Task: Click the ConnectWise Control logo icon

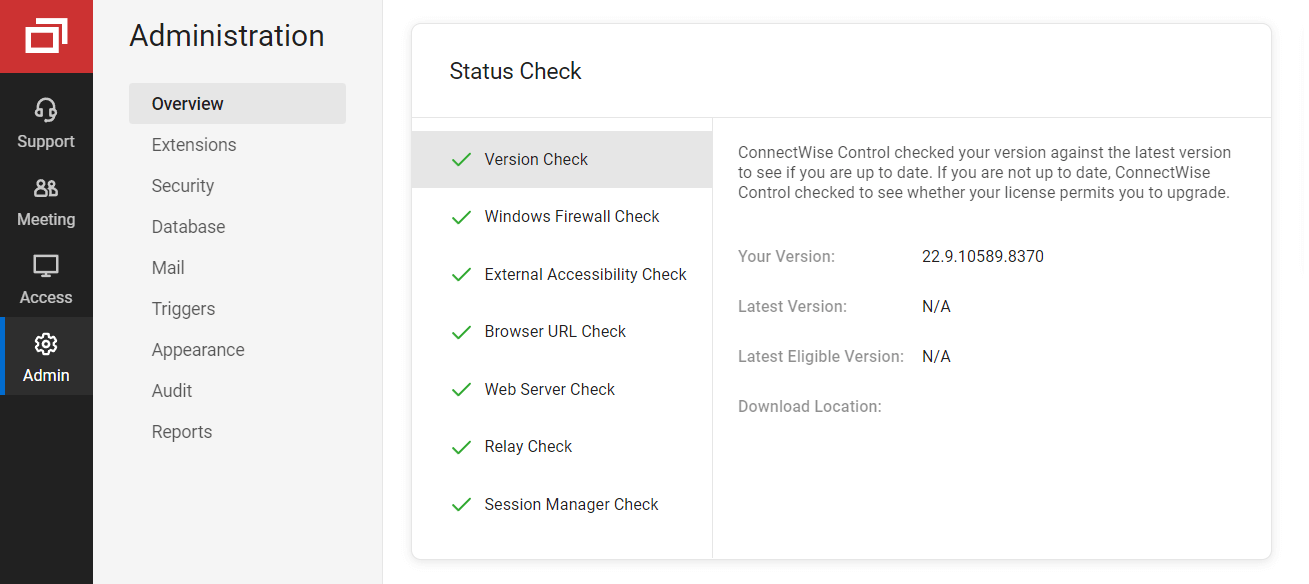Action: click(46, 36)
